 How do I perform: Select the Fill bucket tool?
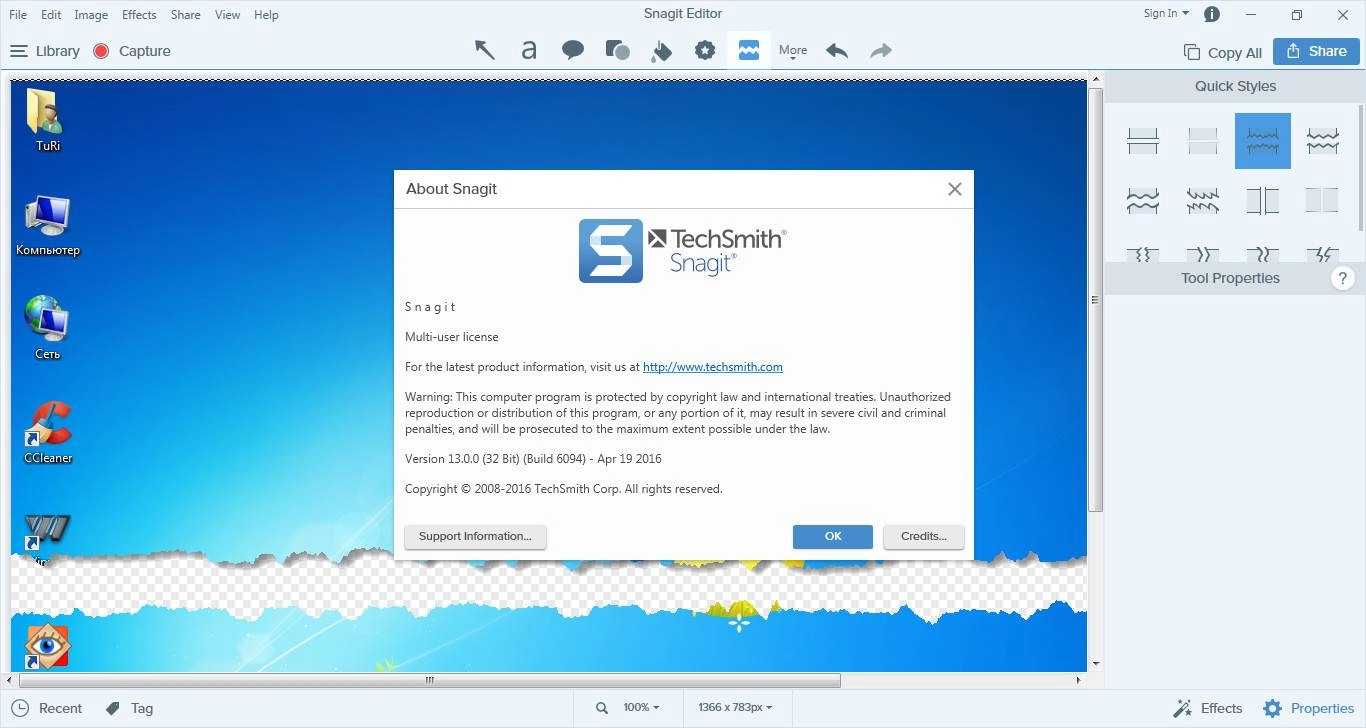[661, 50]
